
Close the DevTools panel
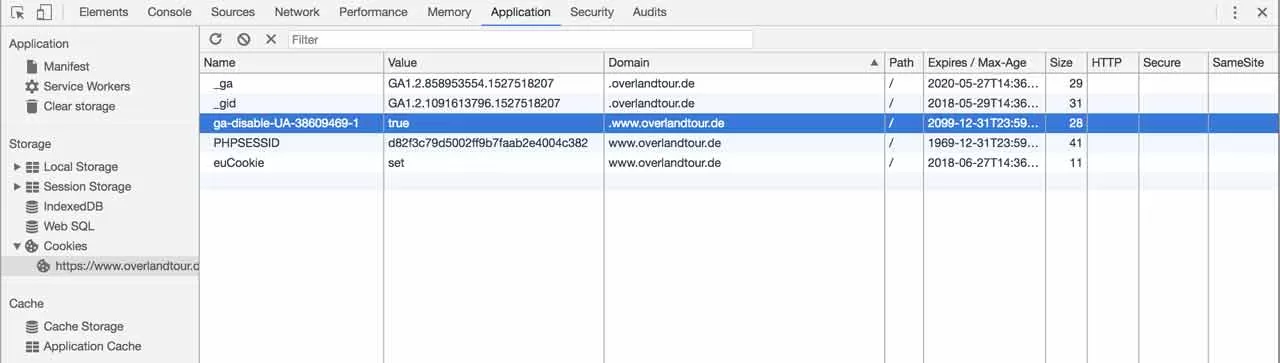point(1262,12)
